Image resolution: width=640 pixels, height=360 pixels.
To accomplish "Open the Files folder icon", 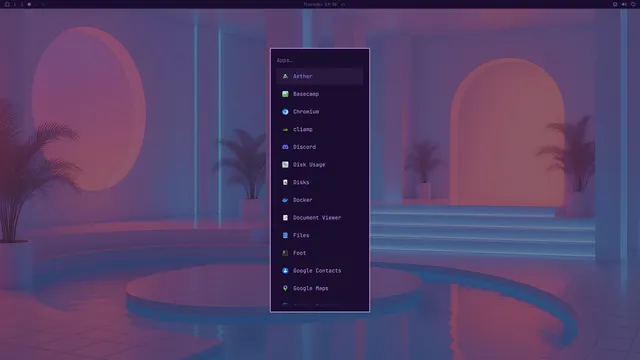I will (285, 235).
